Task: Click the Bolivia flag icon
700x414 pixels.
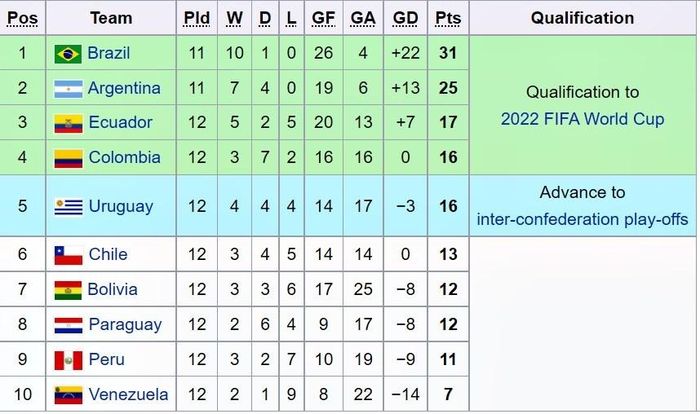Action: coord(68,290)
